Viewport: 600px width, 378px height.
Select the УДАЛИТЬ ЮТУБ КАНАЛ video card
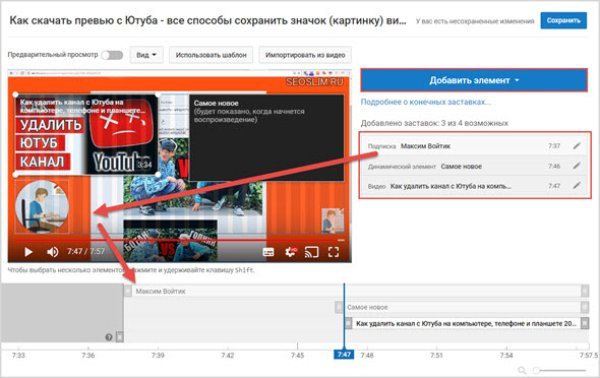coord(87,135)
